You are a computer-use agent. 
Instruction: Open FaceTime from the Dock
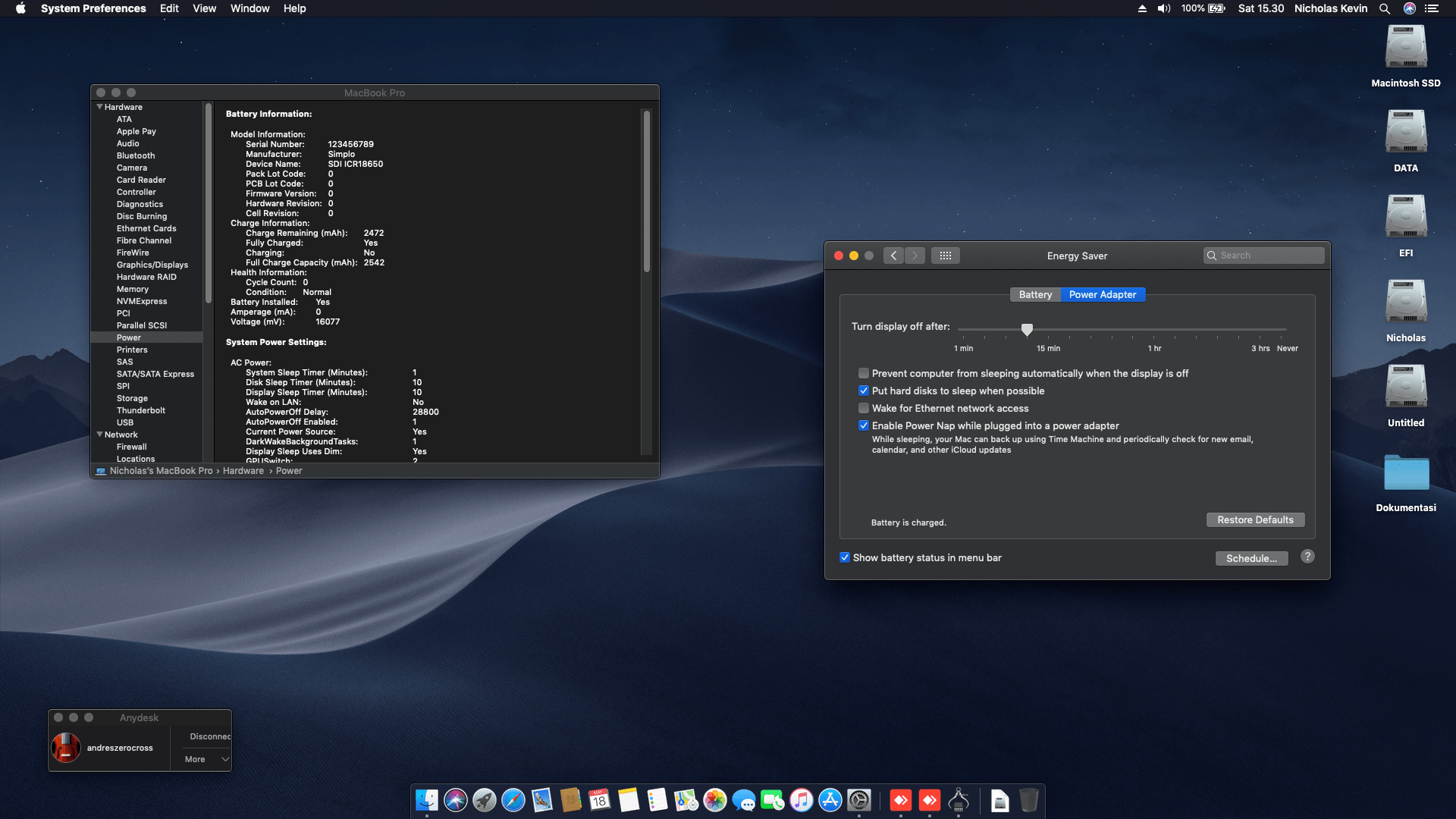click(773, 800)
